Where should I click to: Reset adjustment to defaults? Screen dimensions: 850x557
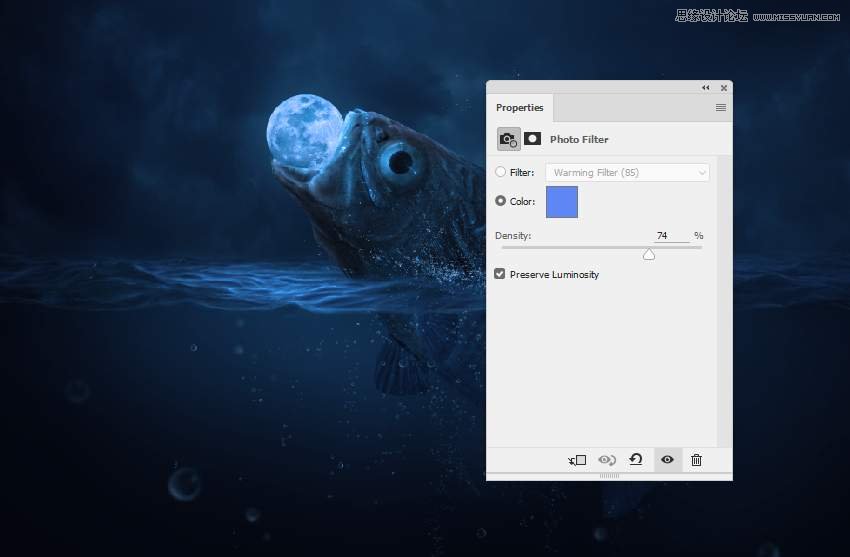(635, 460)
